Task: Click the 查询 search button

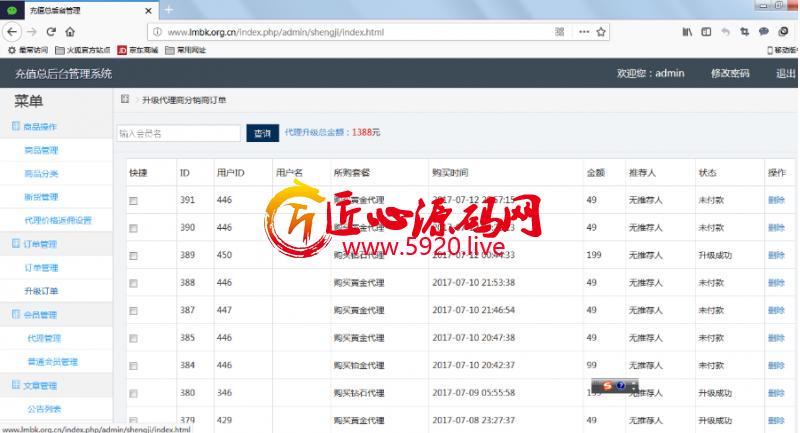Action: point(262,133)
